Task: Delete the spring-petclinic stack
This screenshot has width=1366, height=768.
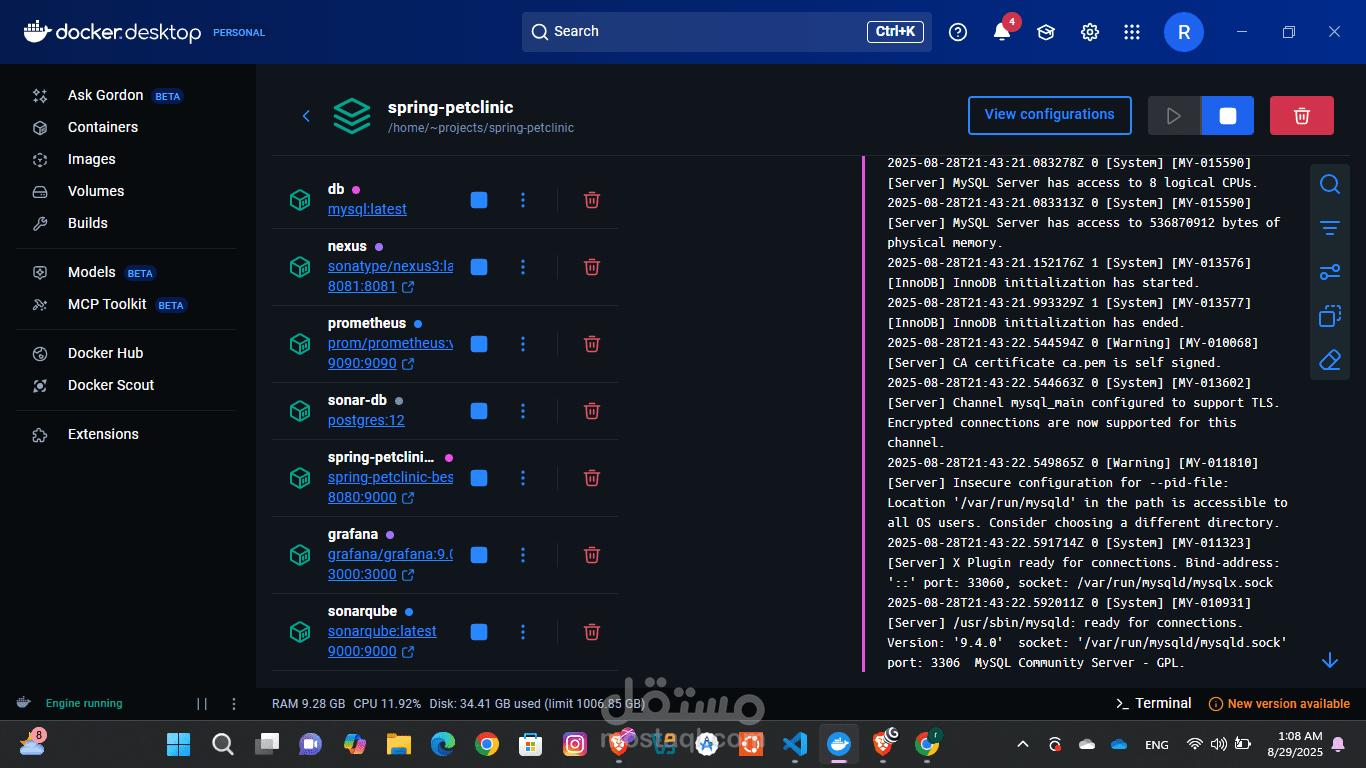Action: (1302, 115)
